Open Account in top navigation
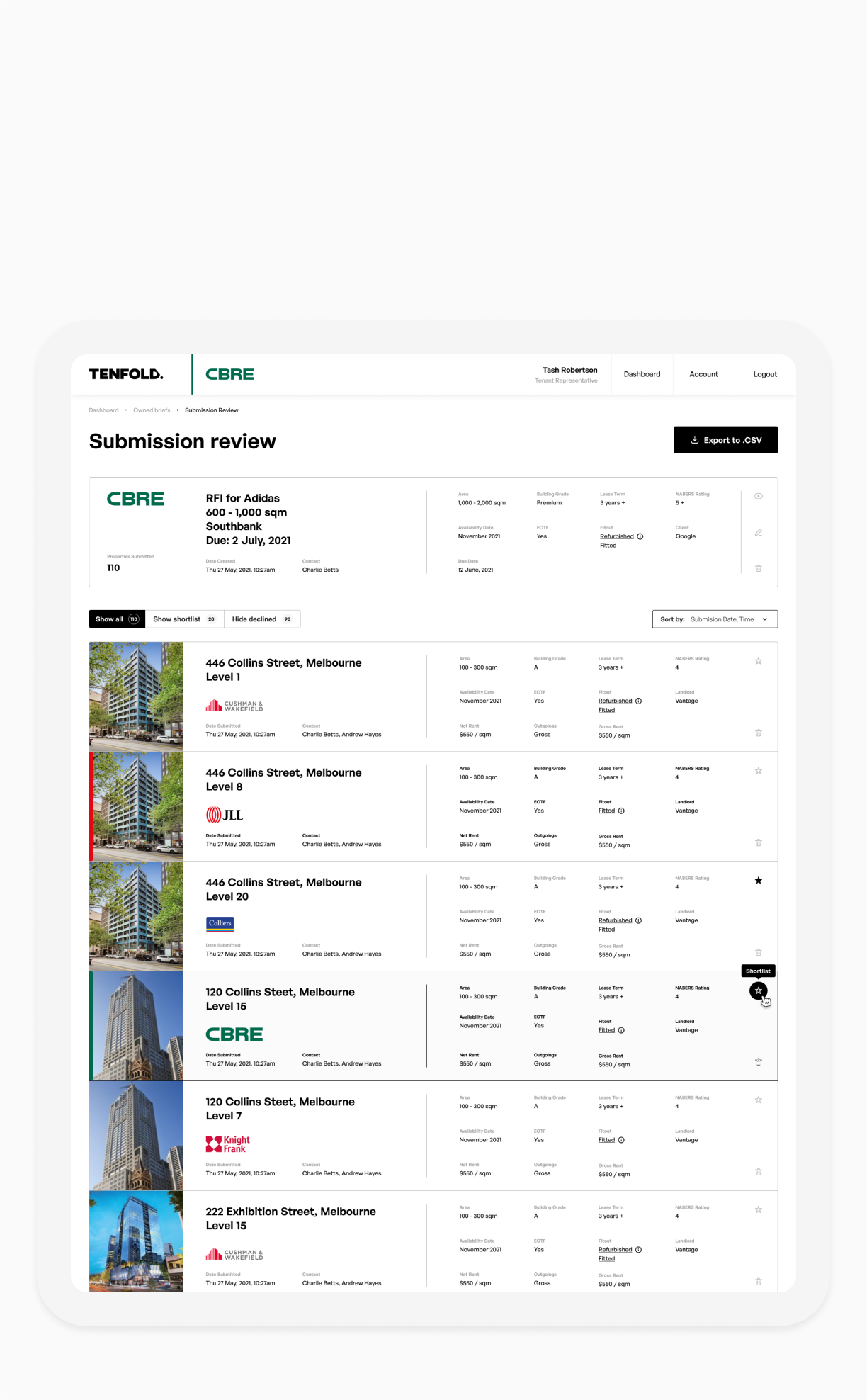 (x=703, y=374)
